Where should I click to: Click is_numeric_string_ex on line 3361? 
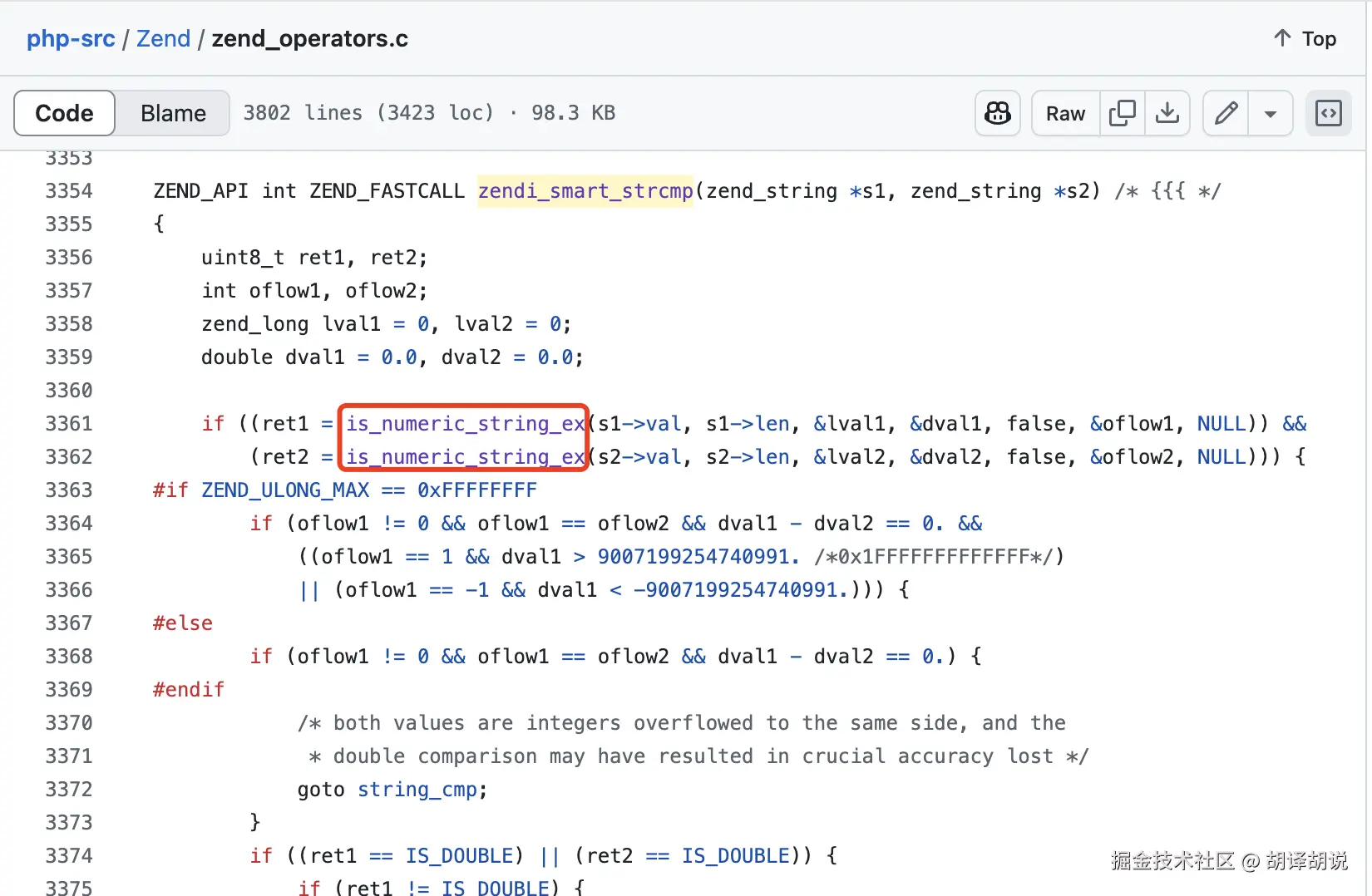tap(466, 424)
